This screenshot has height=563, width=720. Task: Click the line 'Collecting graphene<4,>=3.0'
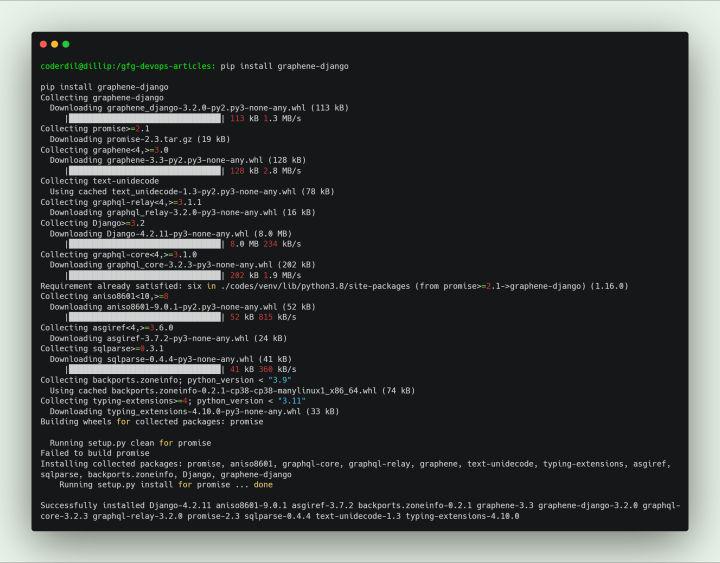pyautogui.click(x=104, y=150)
